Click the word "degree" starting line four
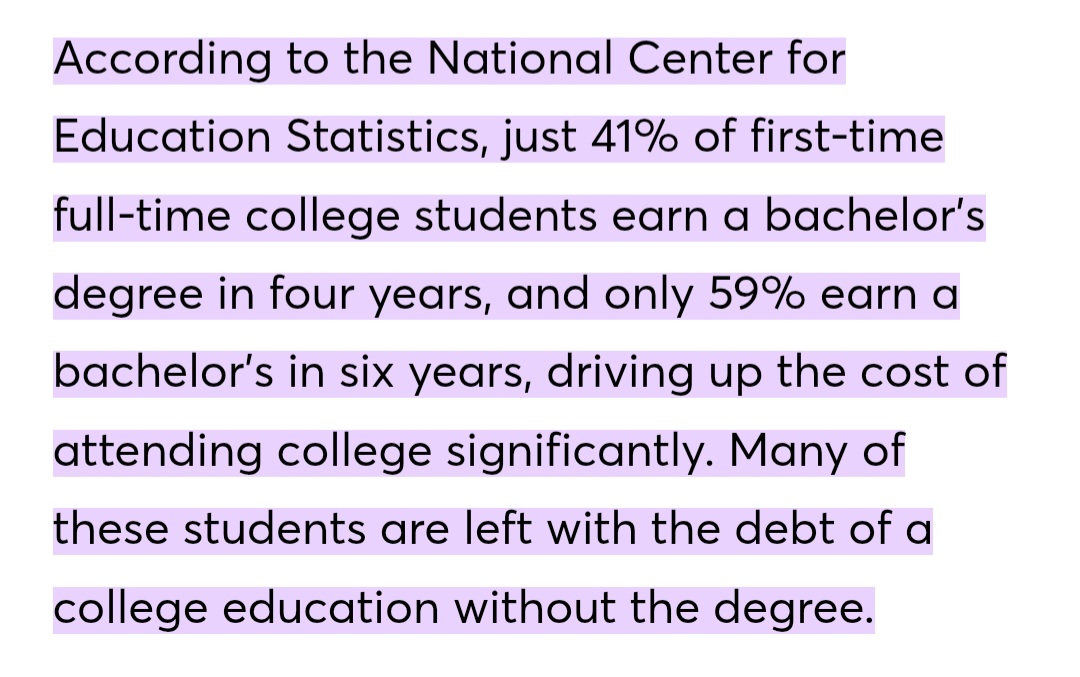 click(128, 296)
